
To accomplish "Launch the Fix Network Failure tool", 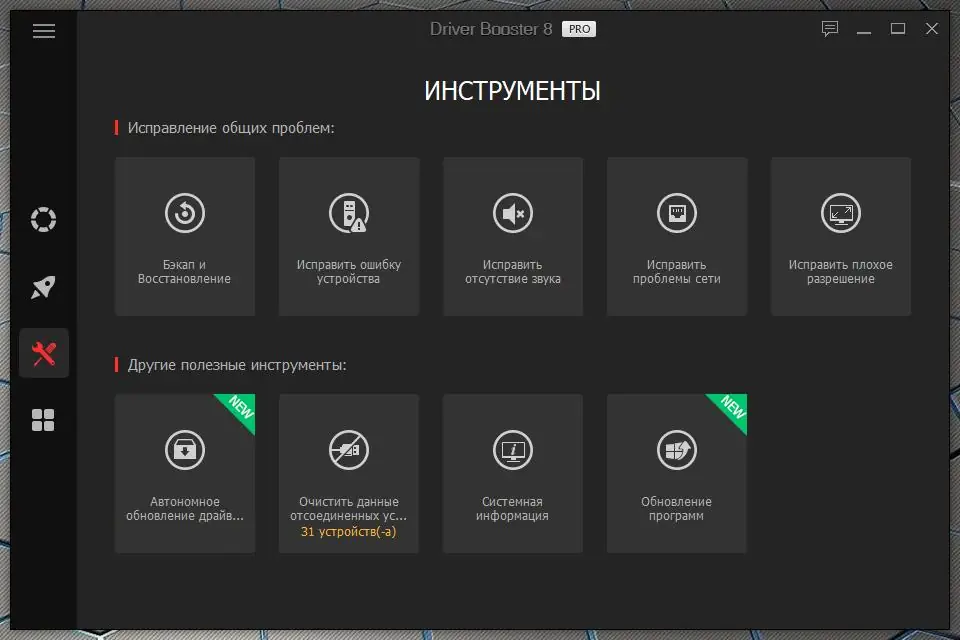I will tap(676, 236).
